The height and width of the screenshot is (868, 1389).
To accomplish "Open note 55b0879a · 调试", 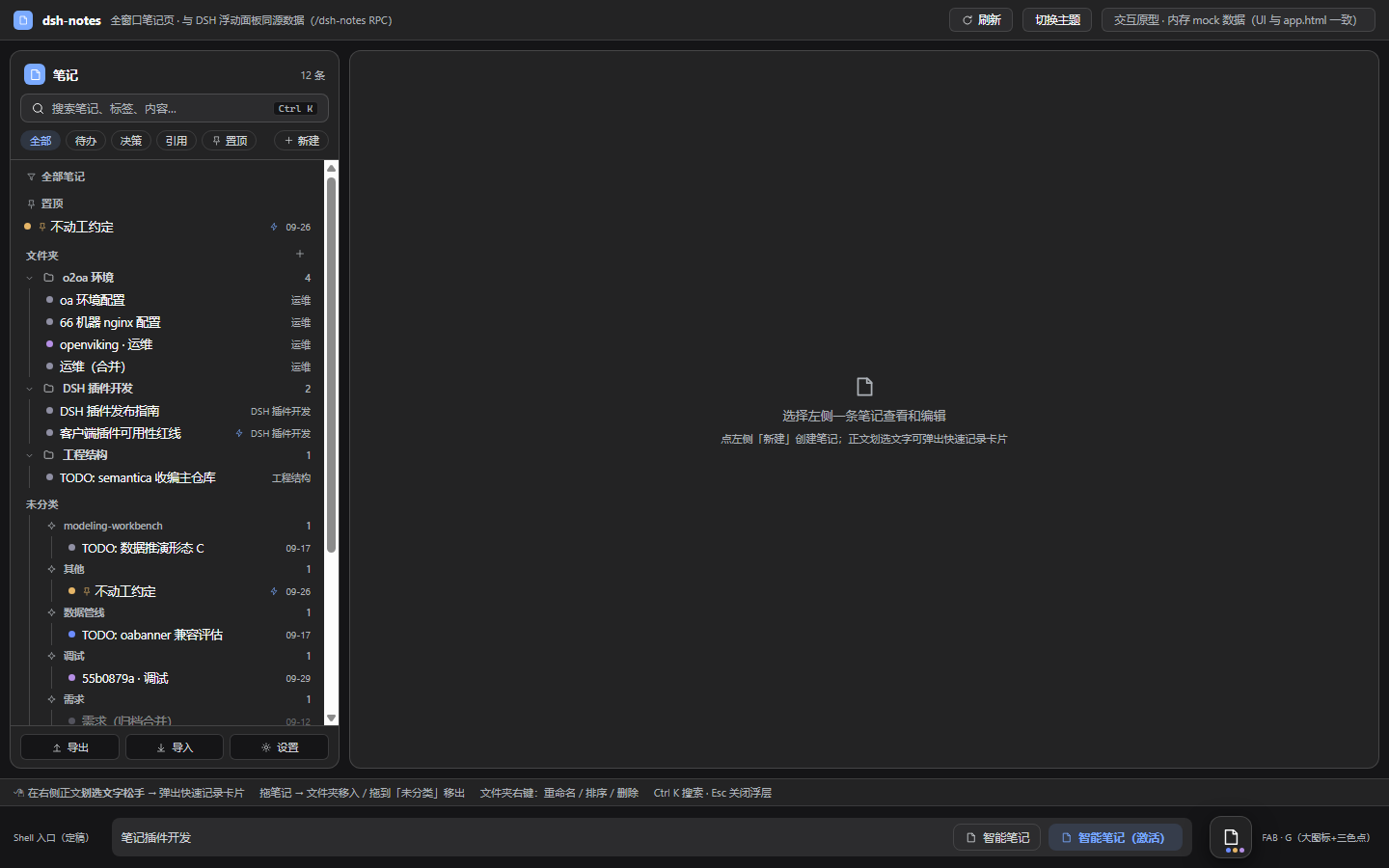I will pos(189,678).
